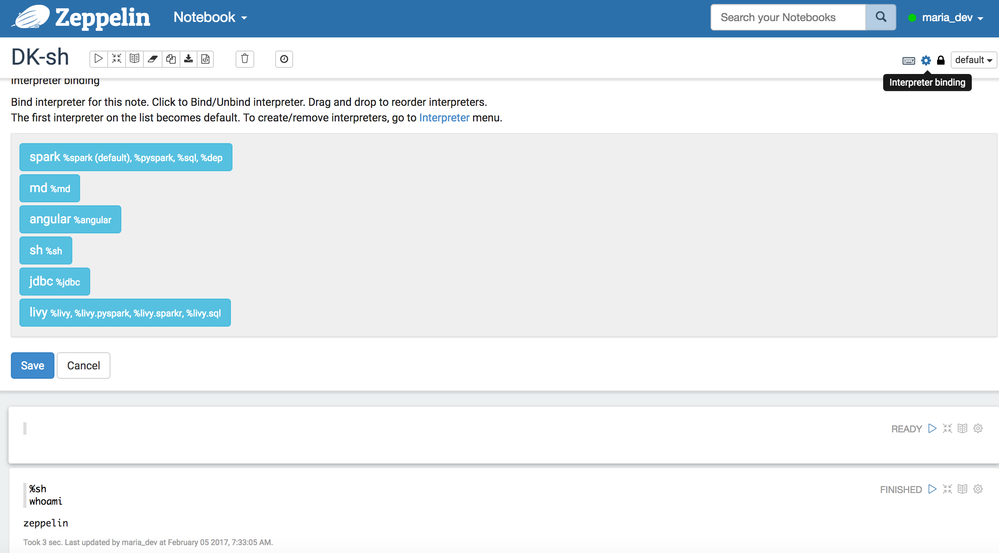The height and width of the screenshot is (553, 999).
Task: Clone this note using the copy icon
Action: click(x=170, y=59)
